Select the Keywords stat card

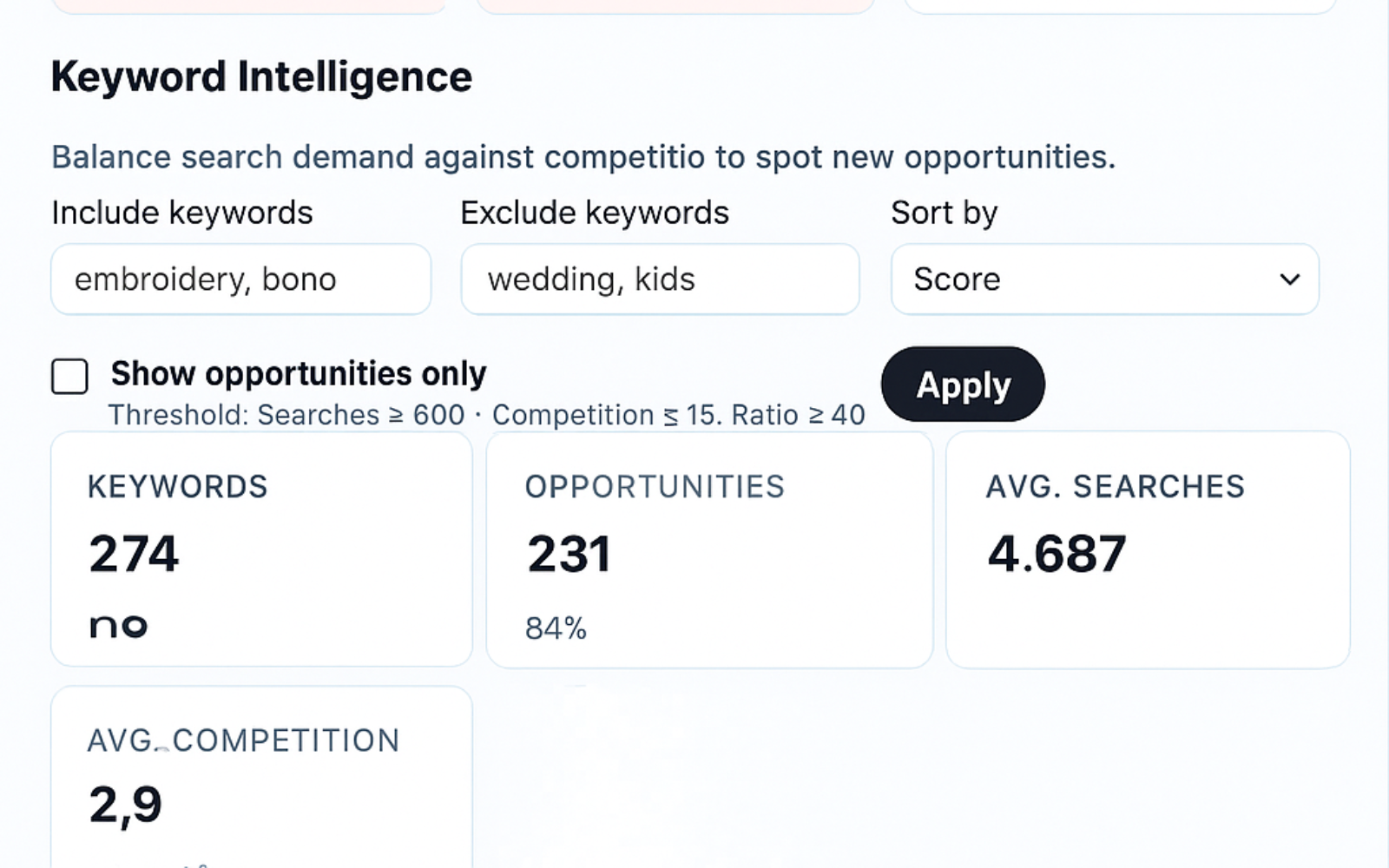pyautogui.click(x=261, y=549)
